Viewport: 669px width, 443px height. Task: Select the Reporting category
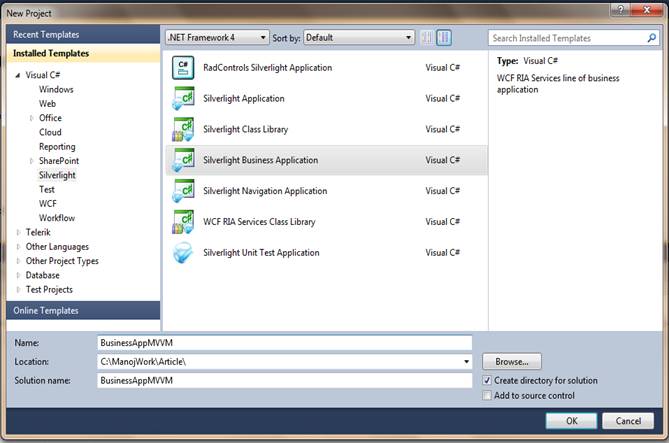[57, 147]
